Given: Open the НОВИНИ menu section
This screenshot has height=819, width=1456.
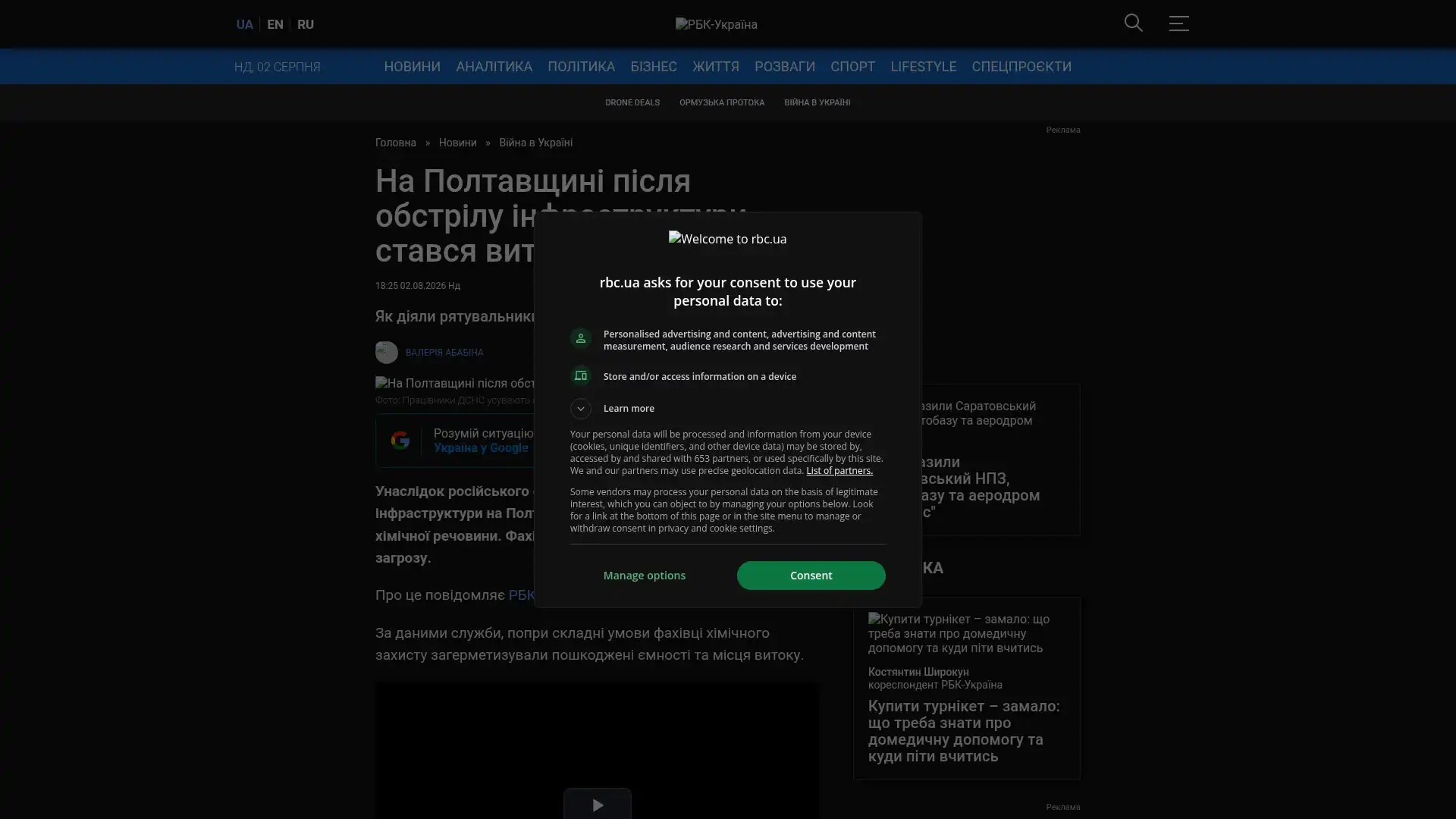Looking at the screenshot, I should (x=412, y=67).
